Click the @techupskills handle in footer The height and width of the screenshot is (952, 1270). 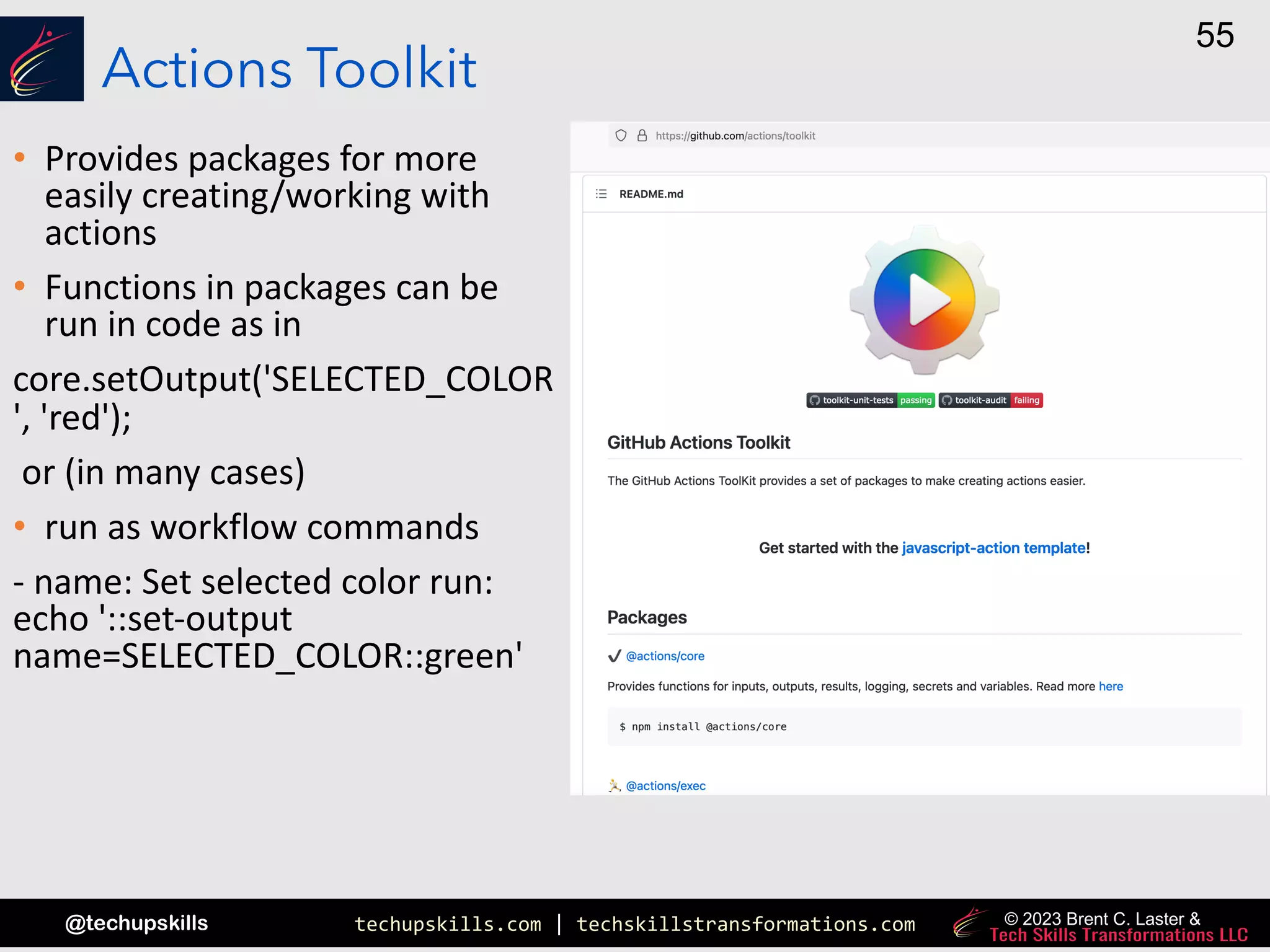click(136, 923)
